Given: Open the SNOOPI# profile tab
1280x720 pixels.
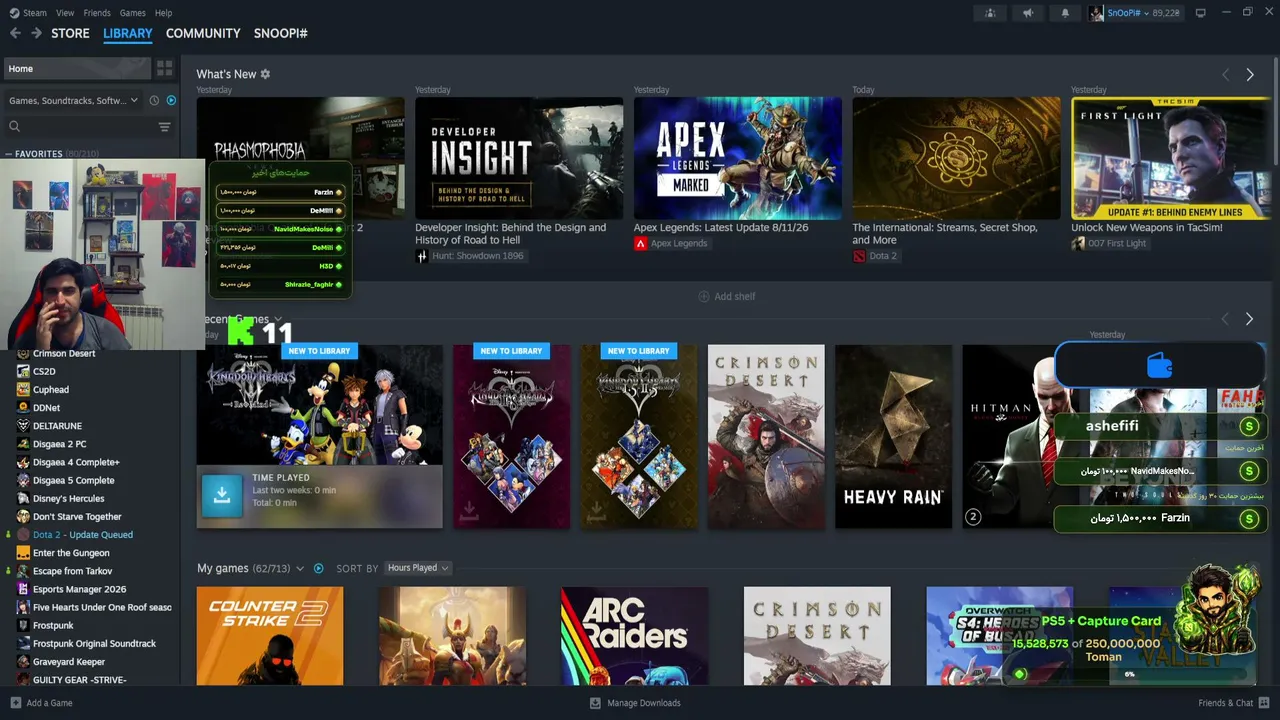Looking at the screenshot, I should click(x=281, y=33).
